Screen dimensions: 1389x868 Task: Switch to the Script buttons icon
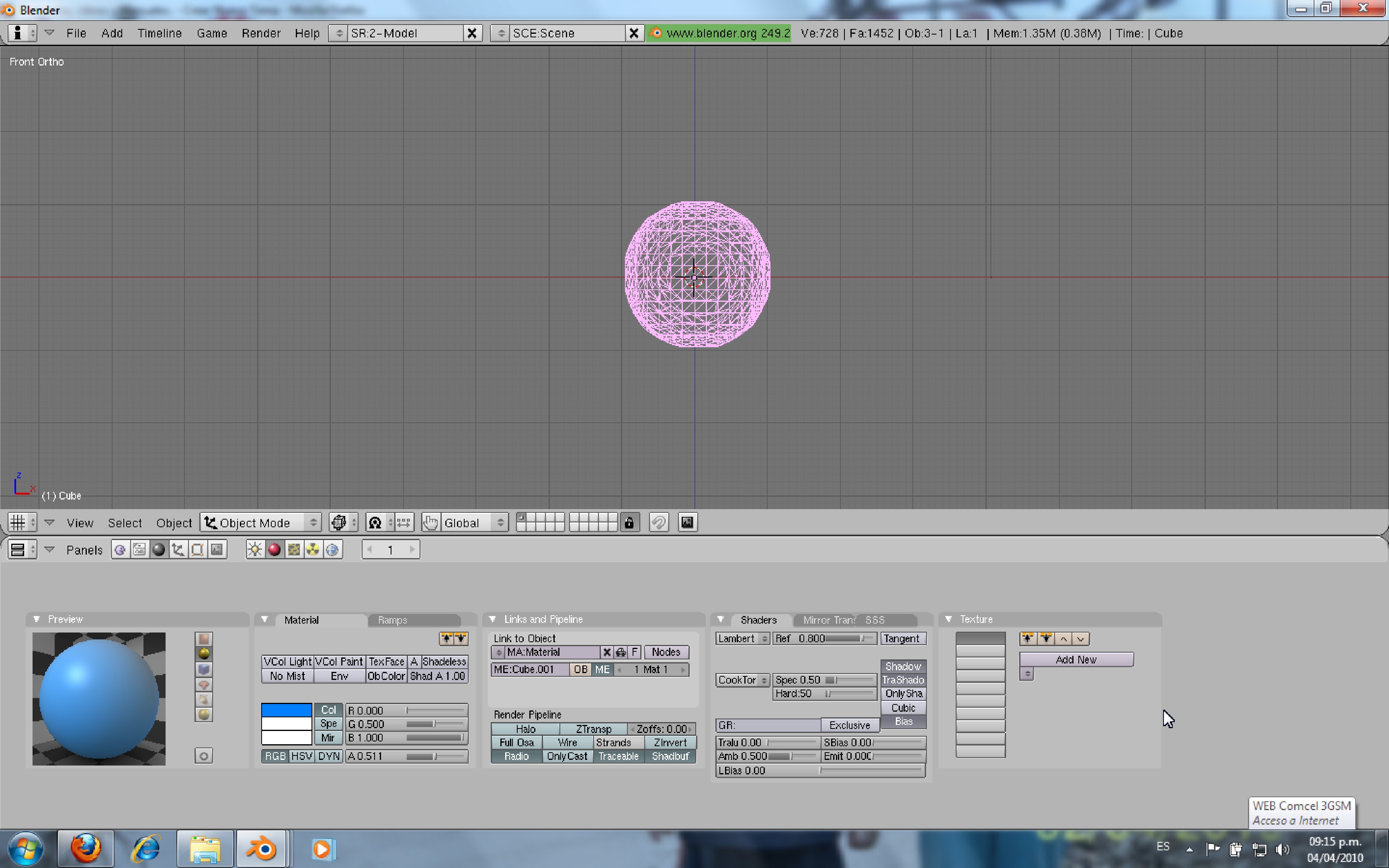tap(139, 549)
